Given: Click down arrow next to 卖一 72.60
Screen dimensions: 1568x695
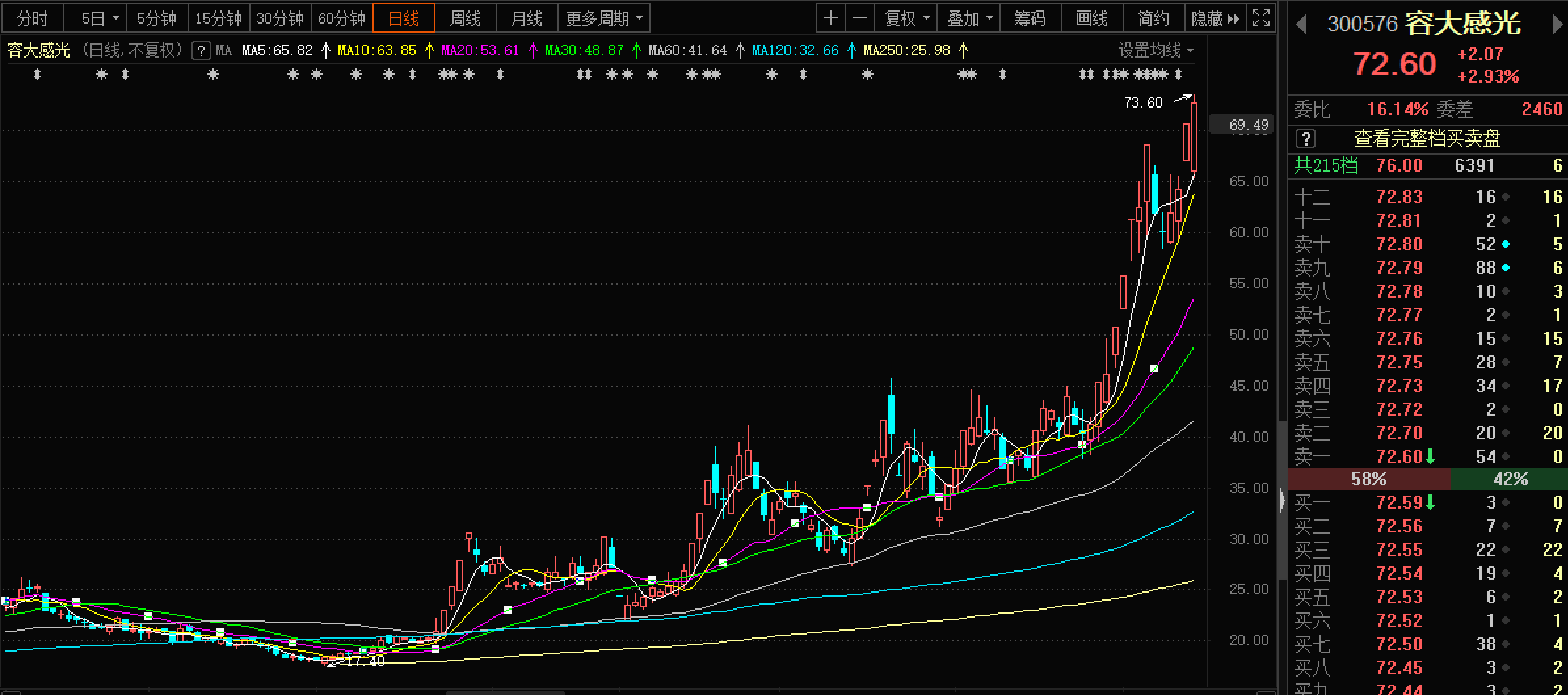Looking at the screenshot, I should (1430, 456).
